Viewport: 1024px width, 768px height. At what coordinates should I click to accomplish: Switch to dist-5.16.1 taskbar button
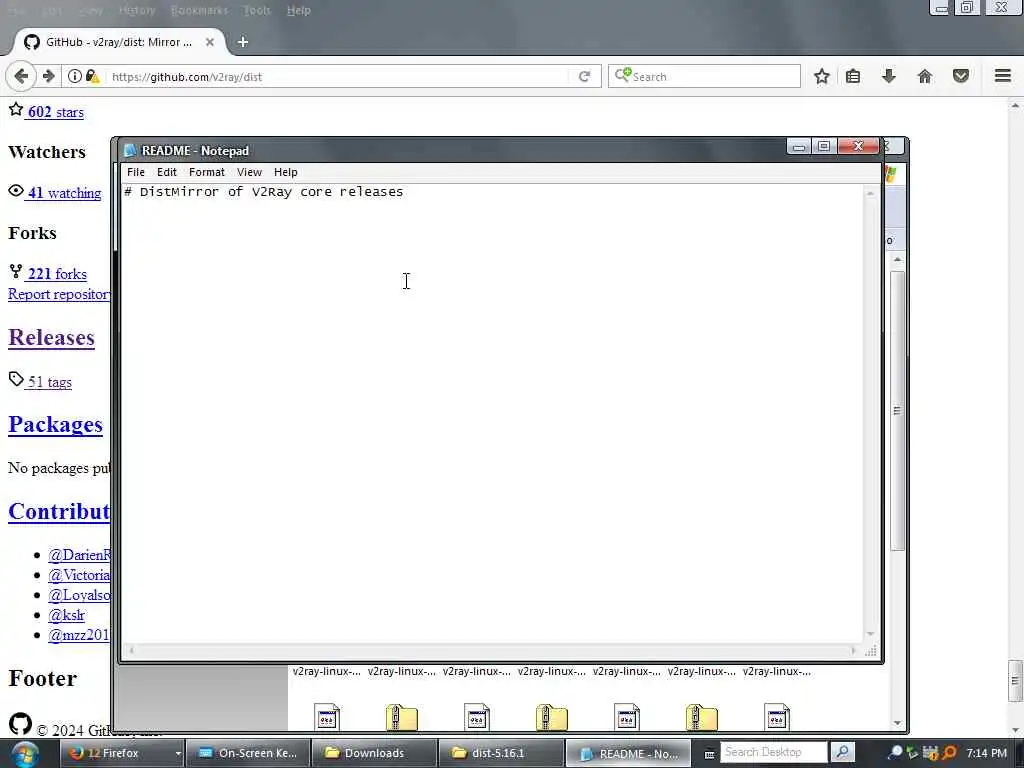point(500,754)
